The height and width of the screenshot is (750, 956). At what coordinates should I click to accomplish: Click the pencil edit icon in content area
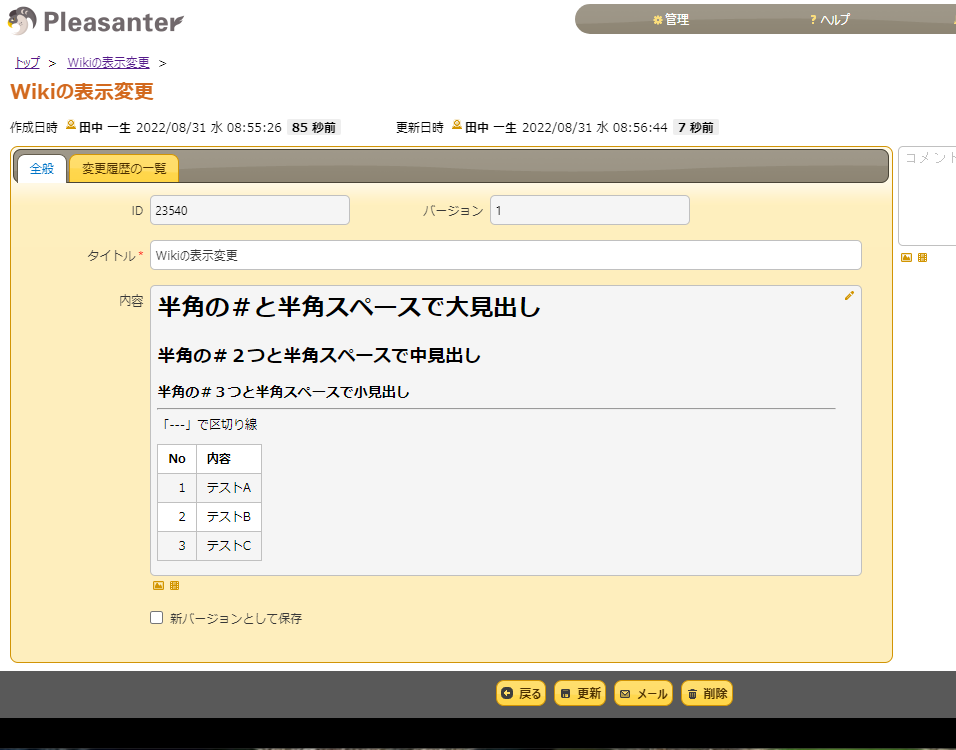point(849,296)
